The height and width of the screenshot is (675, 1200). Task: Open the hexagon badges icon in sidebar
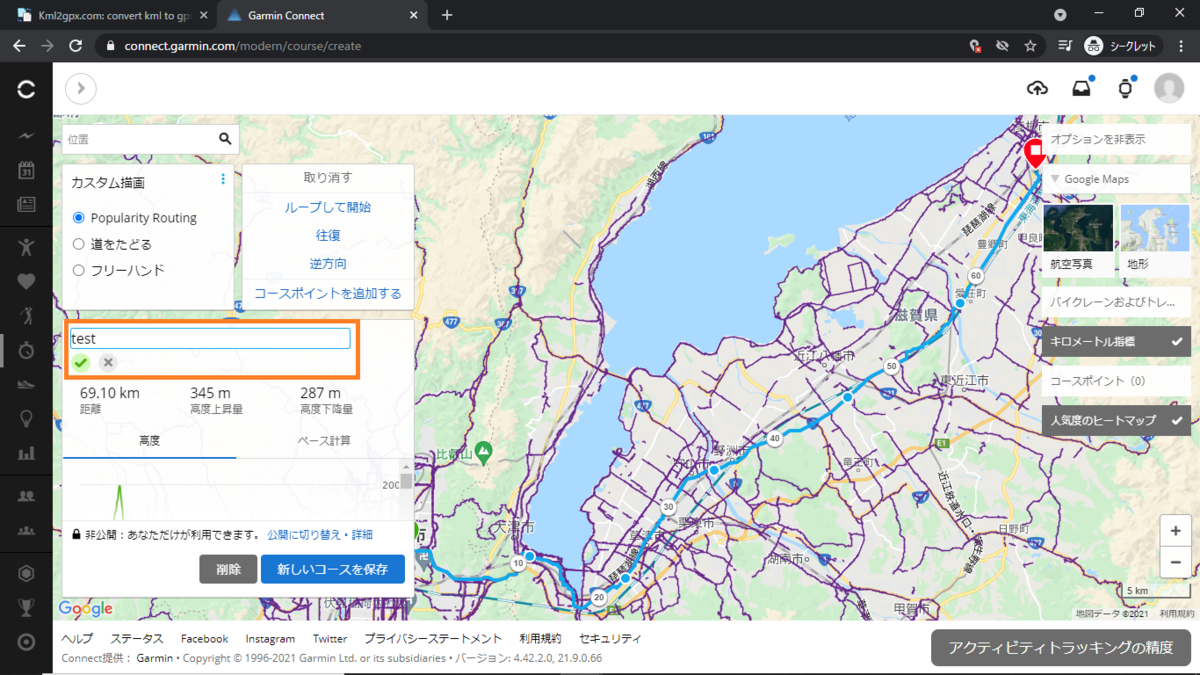pos(26,573)
